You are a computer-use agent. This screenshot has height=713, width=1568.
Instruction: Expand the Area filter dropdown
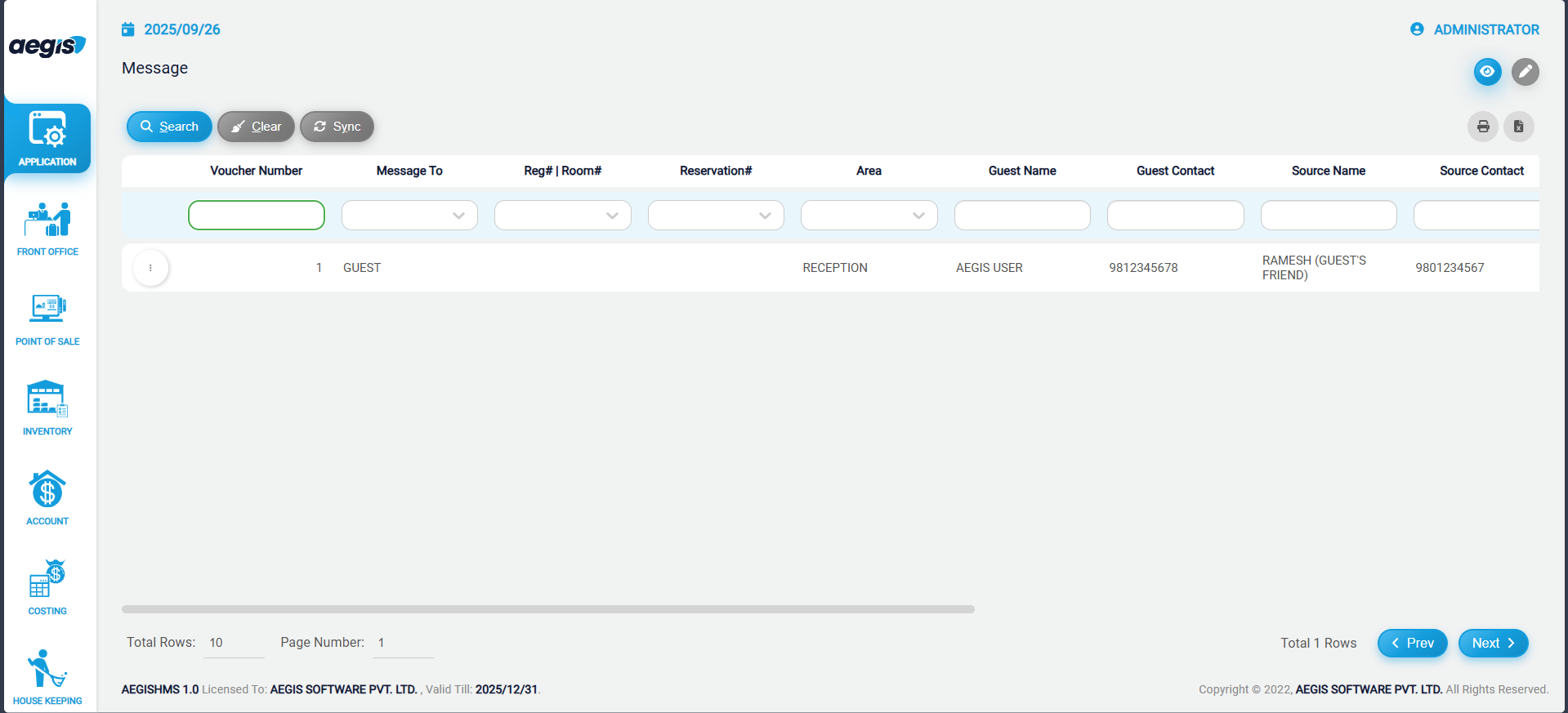pyautogui.click(x=918, y=216)
